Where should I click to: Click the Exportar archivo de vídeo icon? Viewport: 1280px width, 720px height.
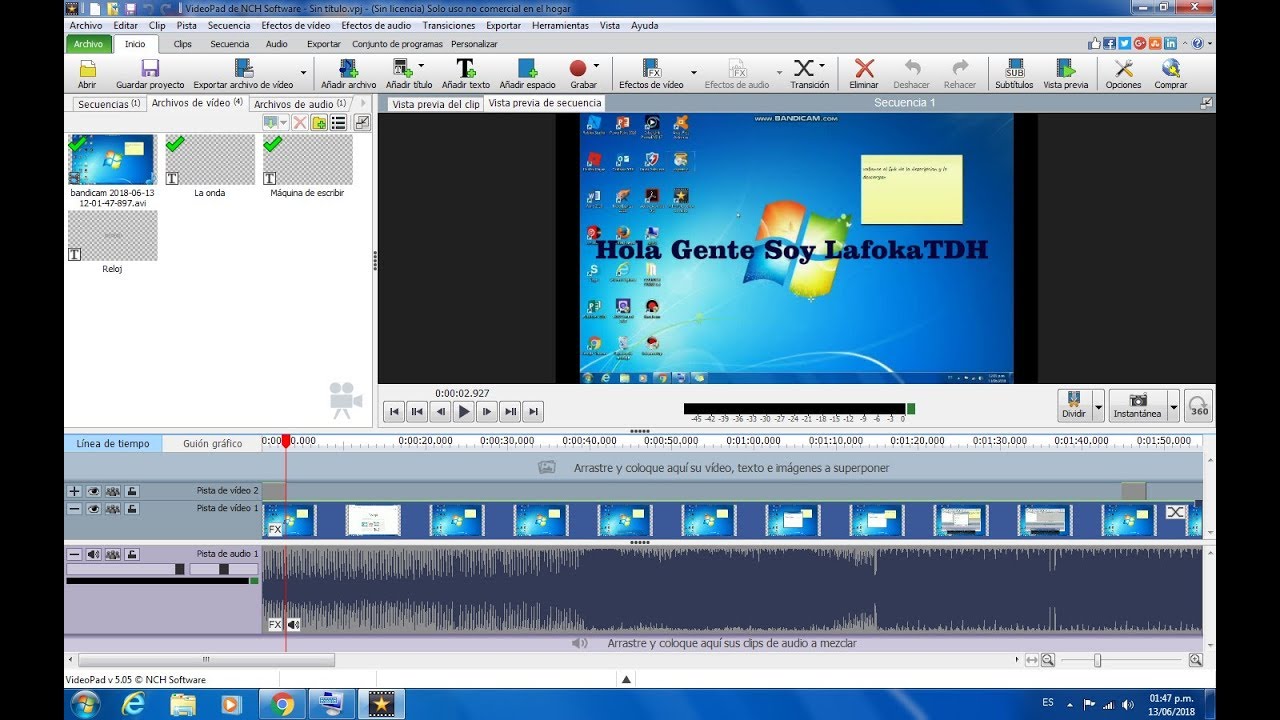pos(243,69)
